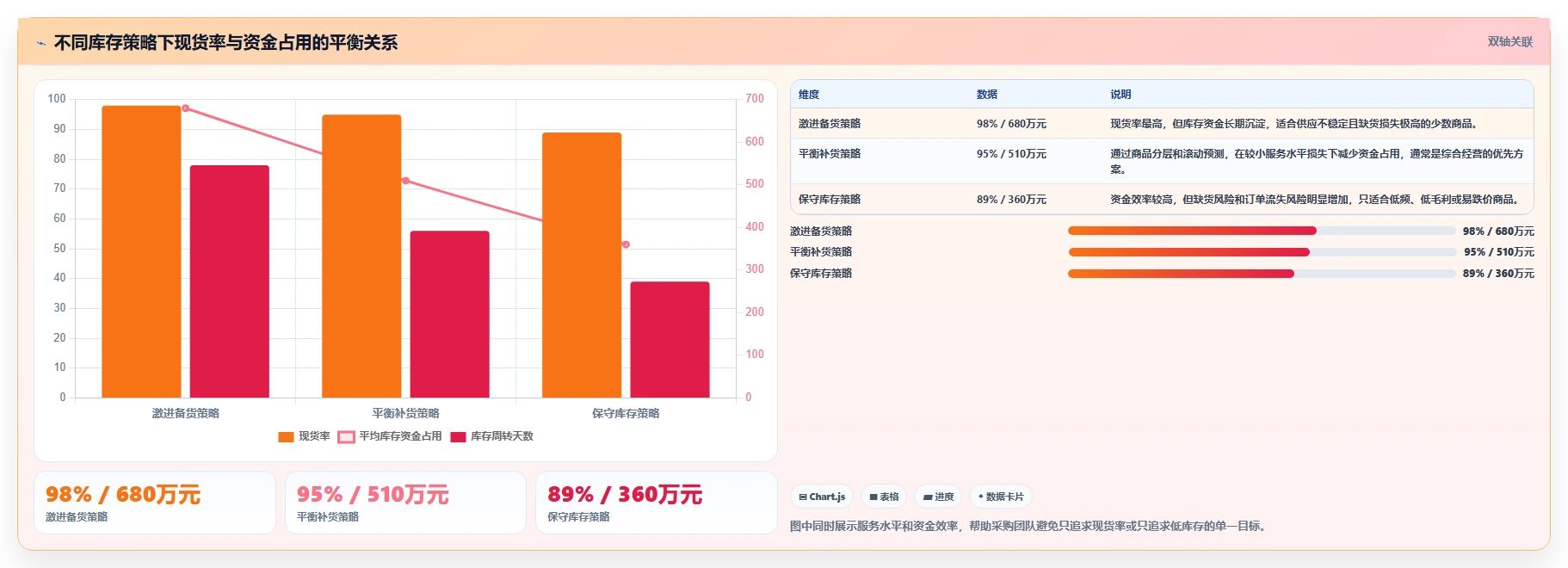The height and width of the screenshot is (568, 1568).
Task: Click the 98% / 680万元 table cell
Action: point(1011,124)
